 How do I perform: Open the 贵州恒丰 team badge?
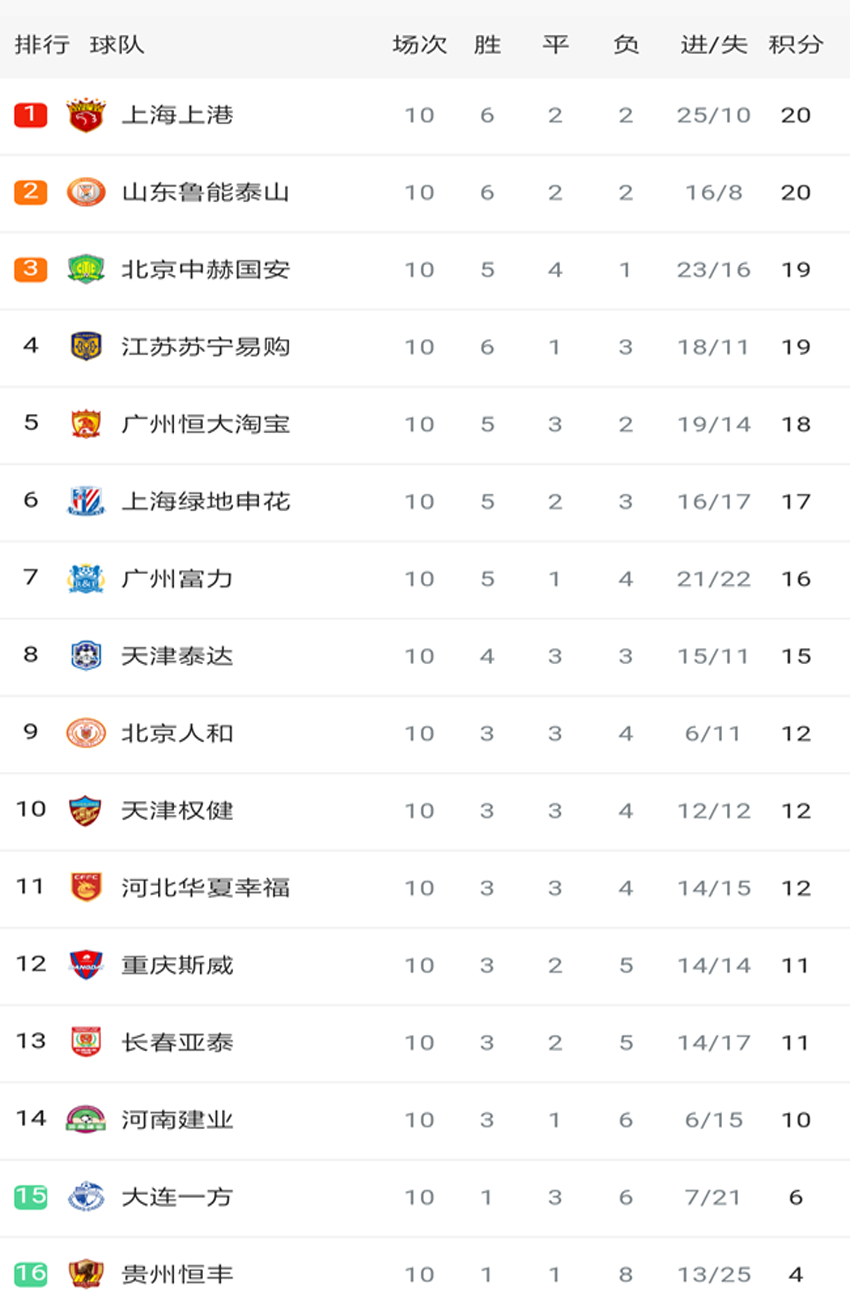pos(86,1274)
